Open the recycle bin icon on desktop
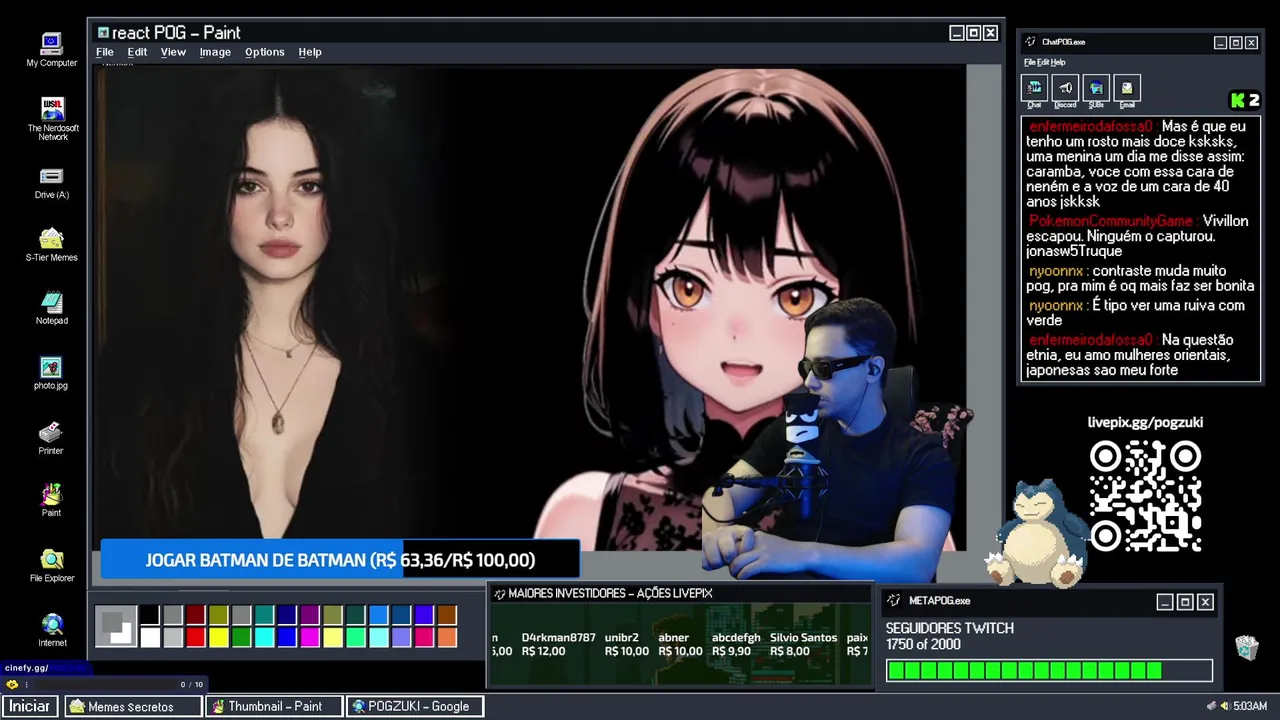 coord(1246,647)
